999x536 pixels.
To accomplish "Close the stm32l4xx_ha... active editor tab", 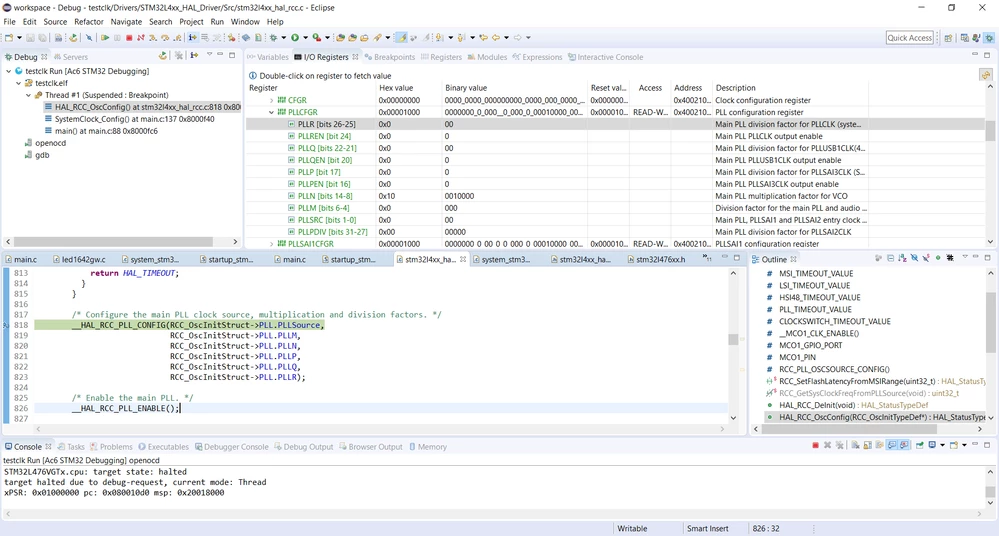I will (463, 259).
